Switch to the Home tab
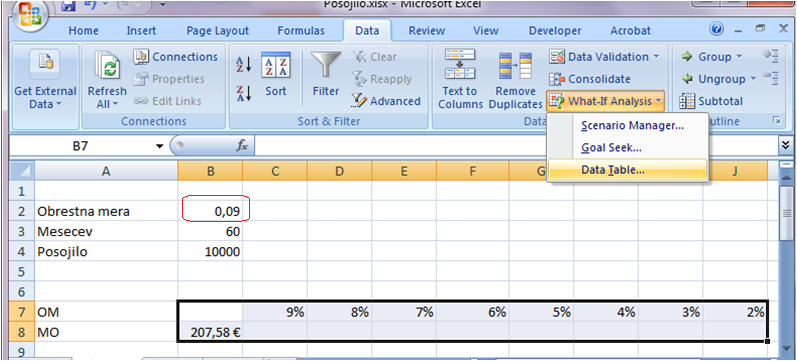 (83, 31)
